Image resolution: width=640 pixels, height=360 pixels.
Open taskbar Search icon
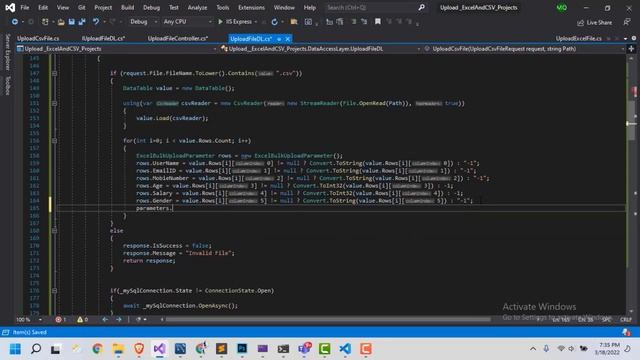pyautogui.click(x=36, y=349)
